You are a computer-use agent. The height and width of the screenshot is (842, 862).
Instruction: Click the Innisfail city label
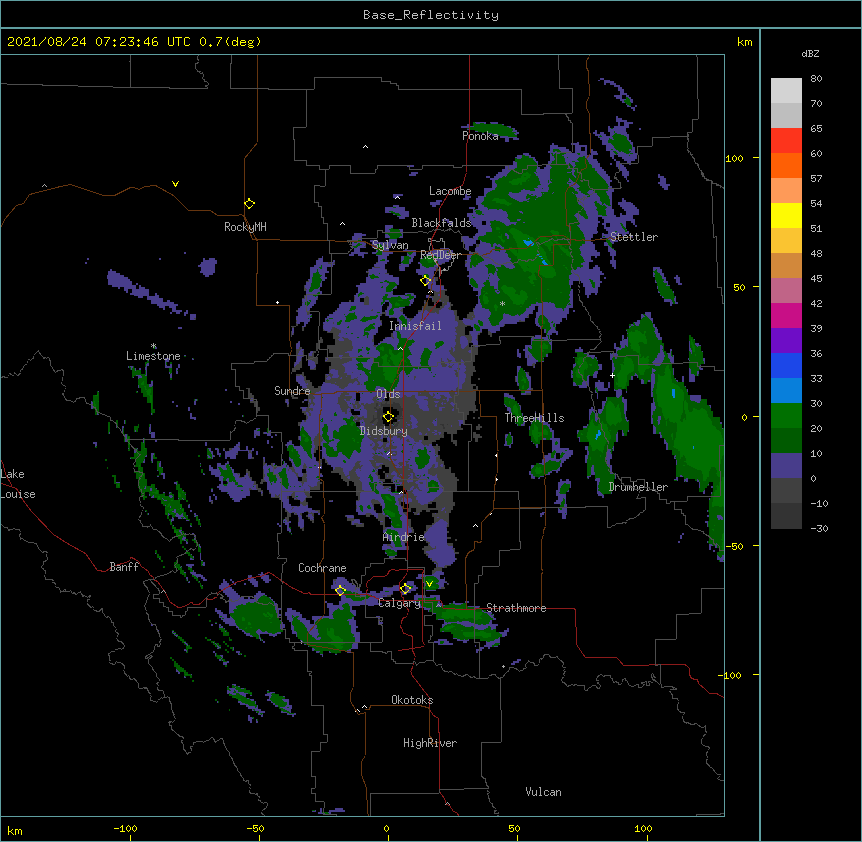click(x=415, y=326)
